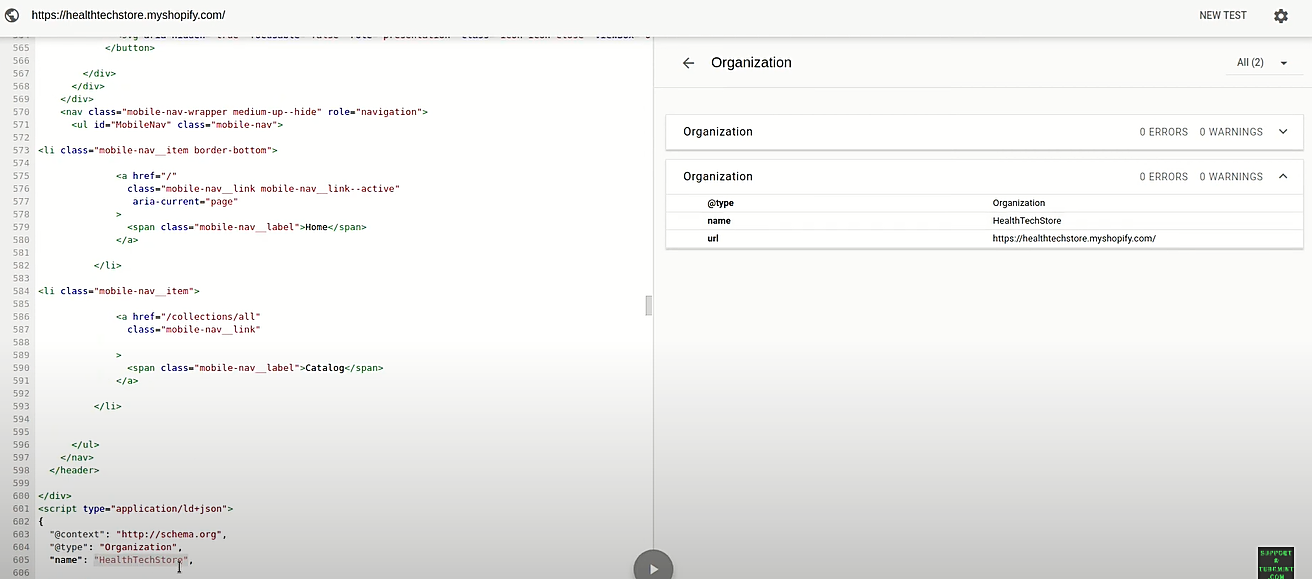Screen dimensions: 1312x579
Task: Click the ul id="MobileNav" code line
Action: pos(177,125)
